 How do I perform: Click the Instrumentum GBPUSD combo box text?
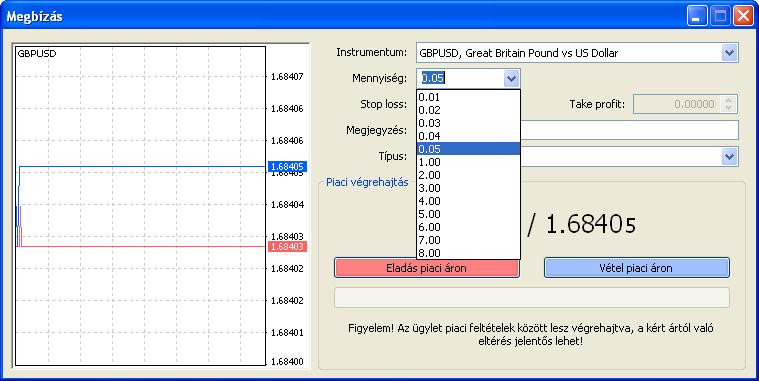tap(518, 53)
